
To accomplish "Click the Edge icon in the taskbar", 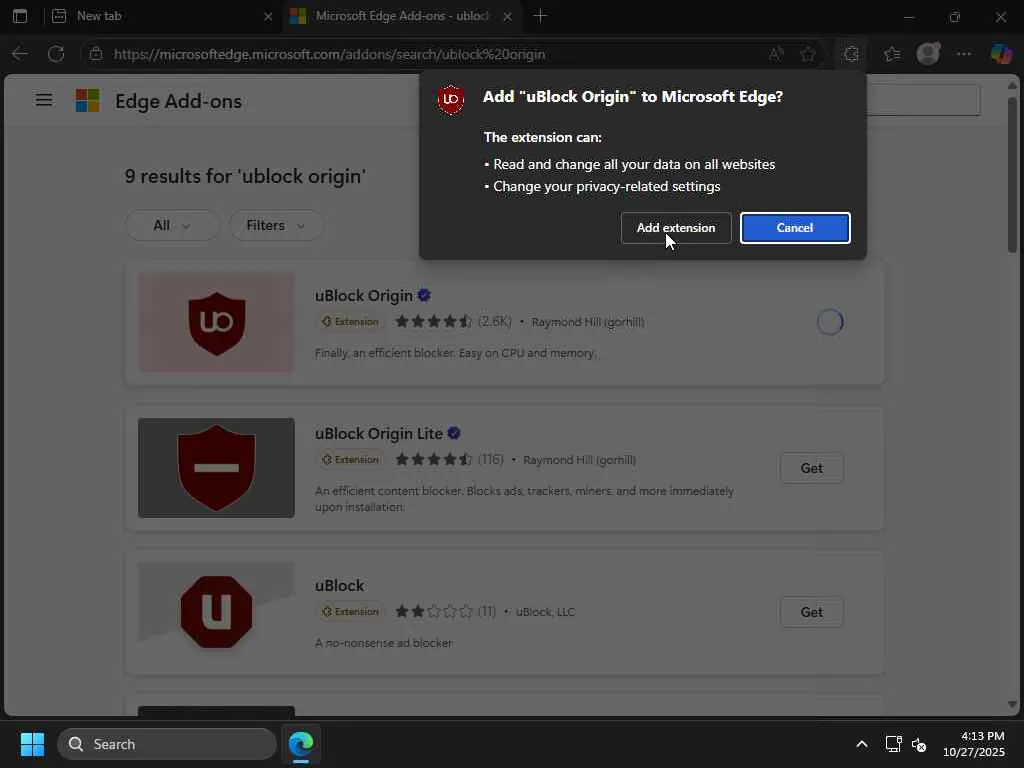I will click(301, 744).
